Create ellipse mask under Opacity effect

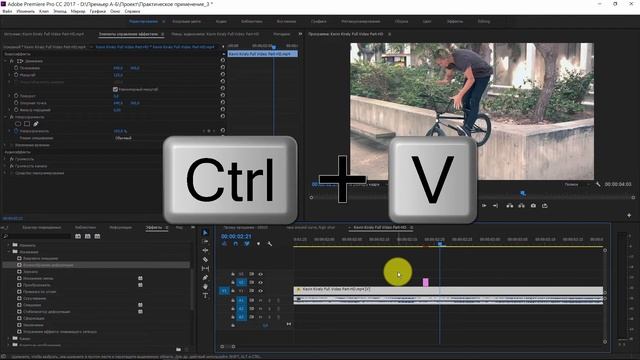pyautogui.click(x=18, y=124)
